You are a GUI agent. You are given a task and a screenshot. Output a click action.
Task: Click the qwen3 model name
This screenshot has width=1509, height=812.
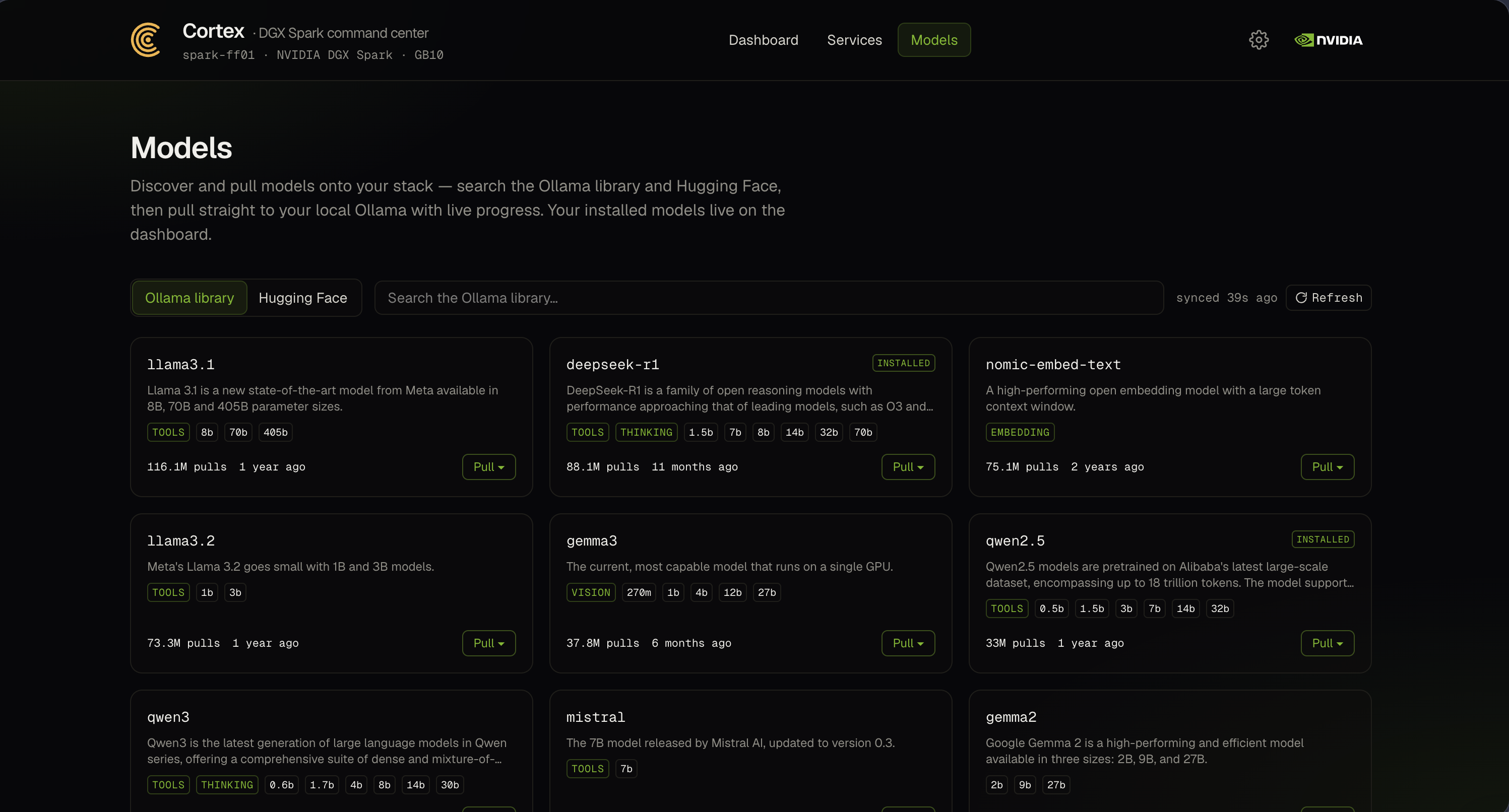pos(168,717)
